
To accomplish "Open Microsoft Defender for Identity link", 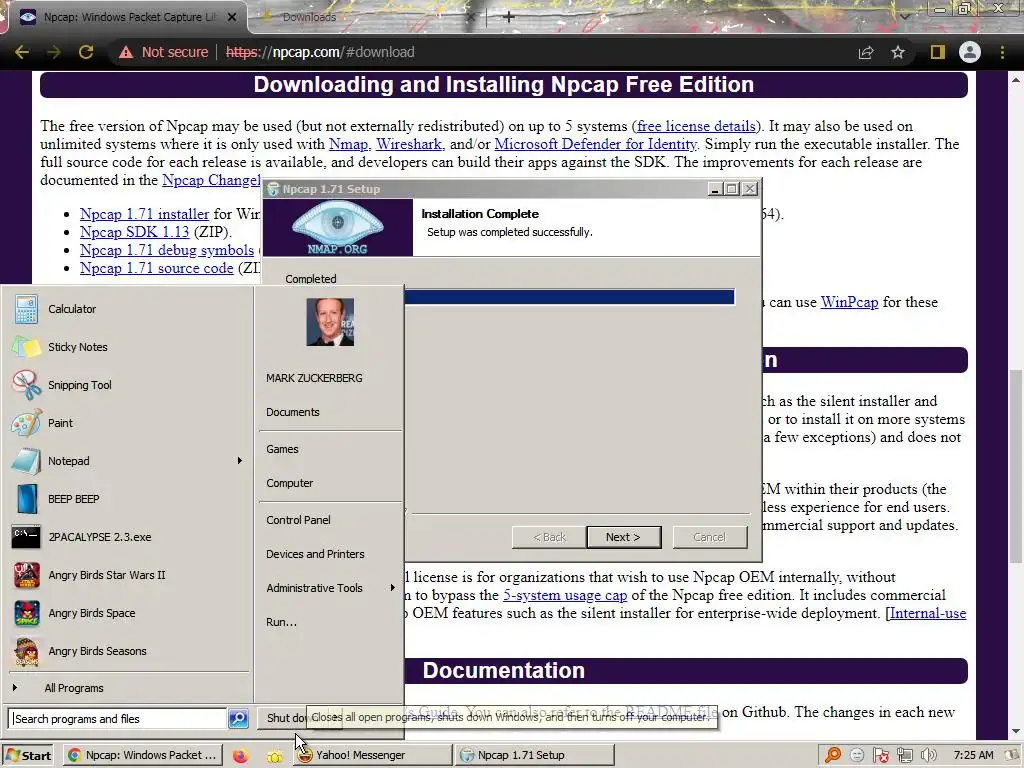I will coord(596,144).
